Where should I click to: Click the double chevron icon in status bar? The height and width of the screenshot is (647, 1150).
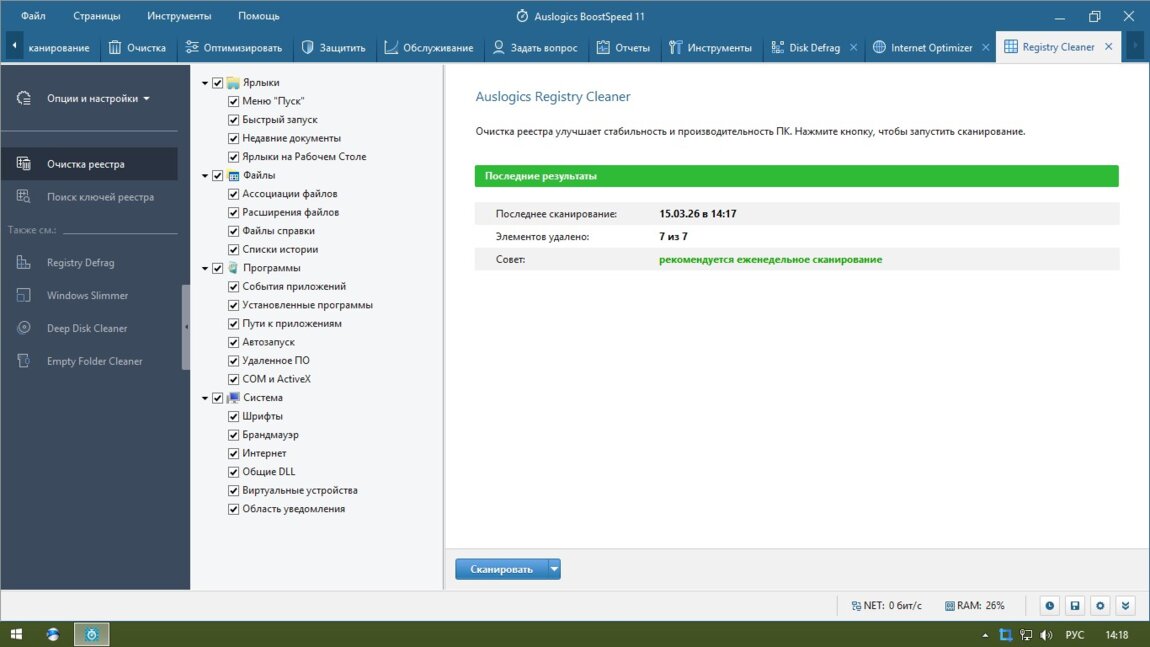tap(1126, 606)
